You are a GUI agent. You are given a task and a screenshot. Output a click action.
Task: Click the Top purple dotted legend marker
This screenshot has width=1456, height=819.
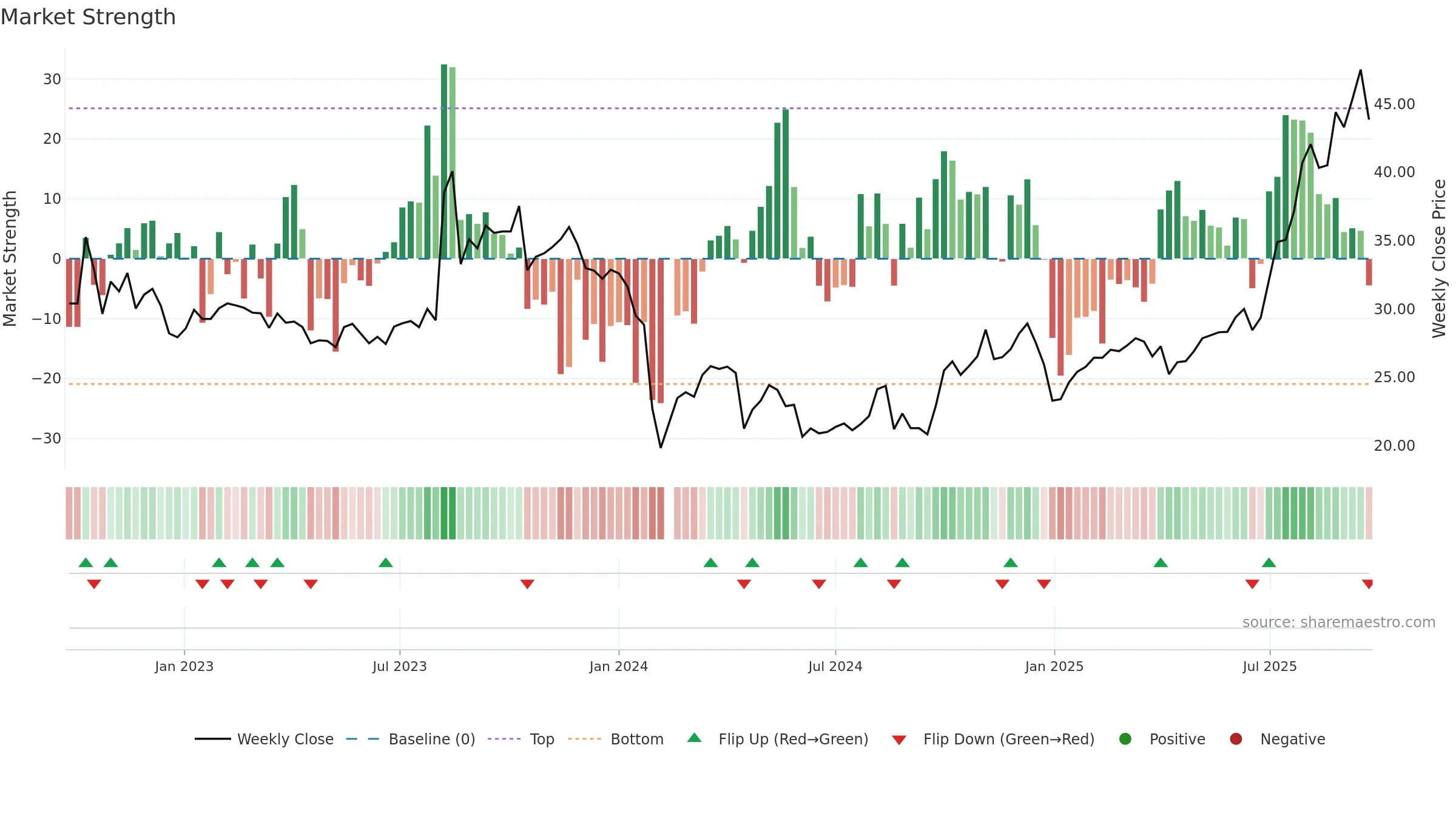coord(504,739)
